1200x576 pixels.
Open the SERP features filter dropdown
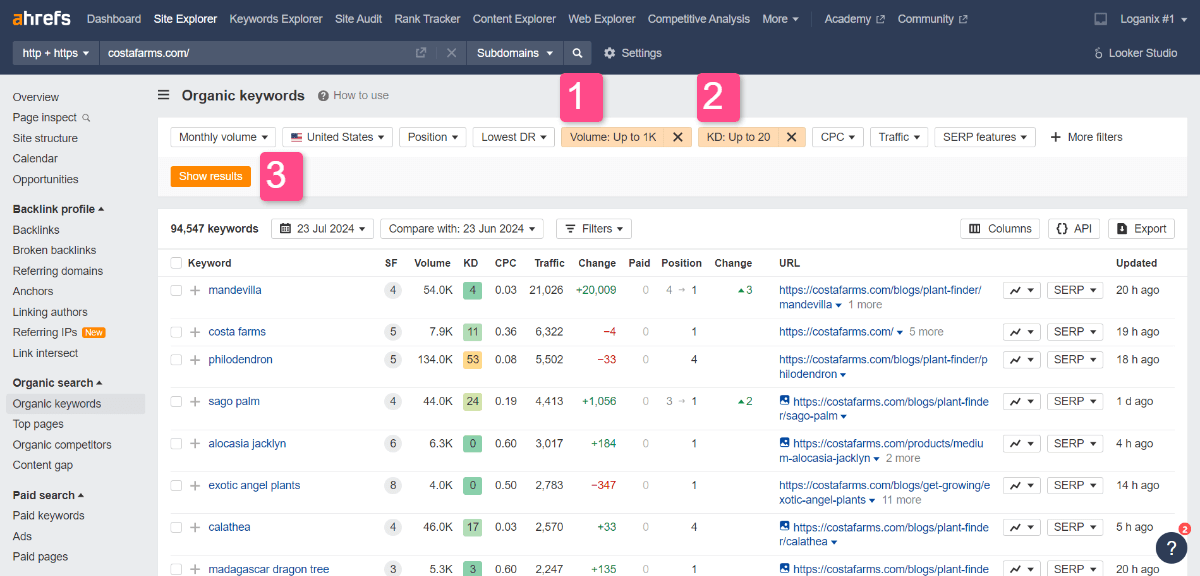985,137
